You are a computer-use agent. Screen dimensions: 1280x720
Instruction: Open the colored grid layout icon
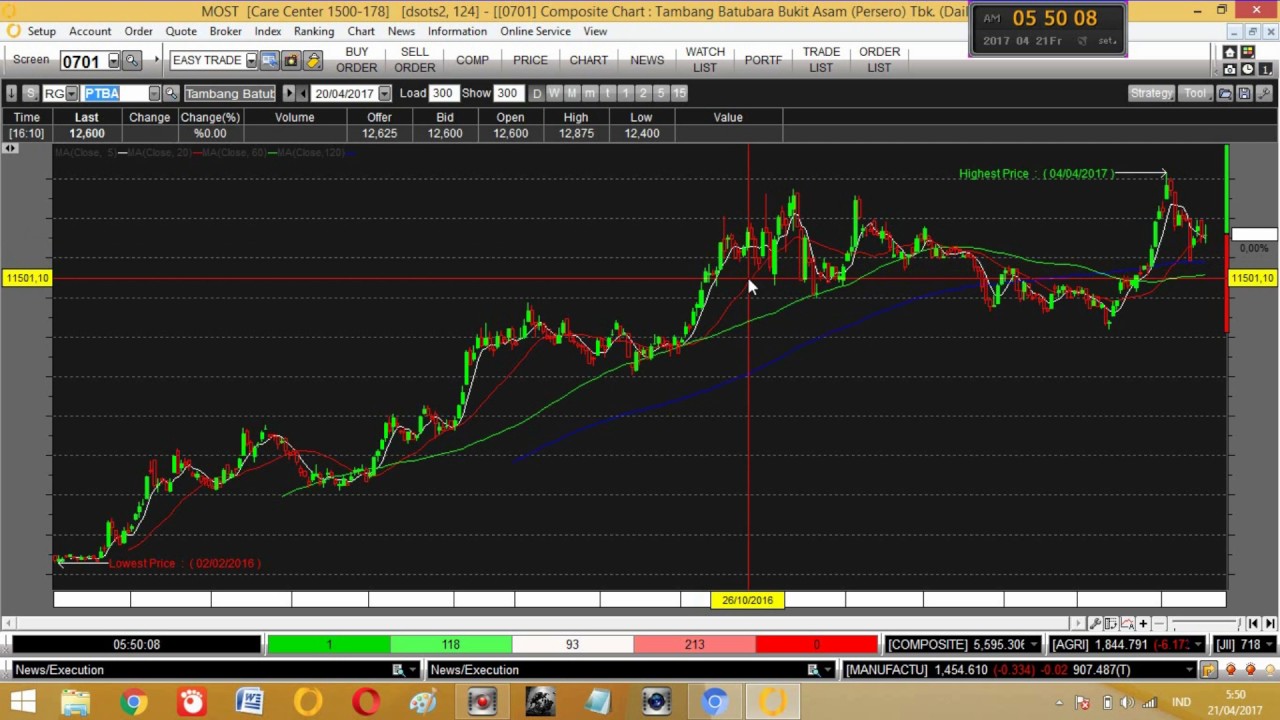(1248, 53)
